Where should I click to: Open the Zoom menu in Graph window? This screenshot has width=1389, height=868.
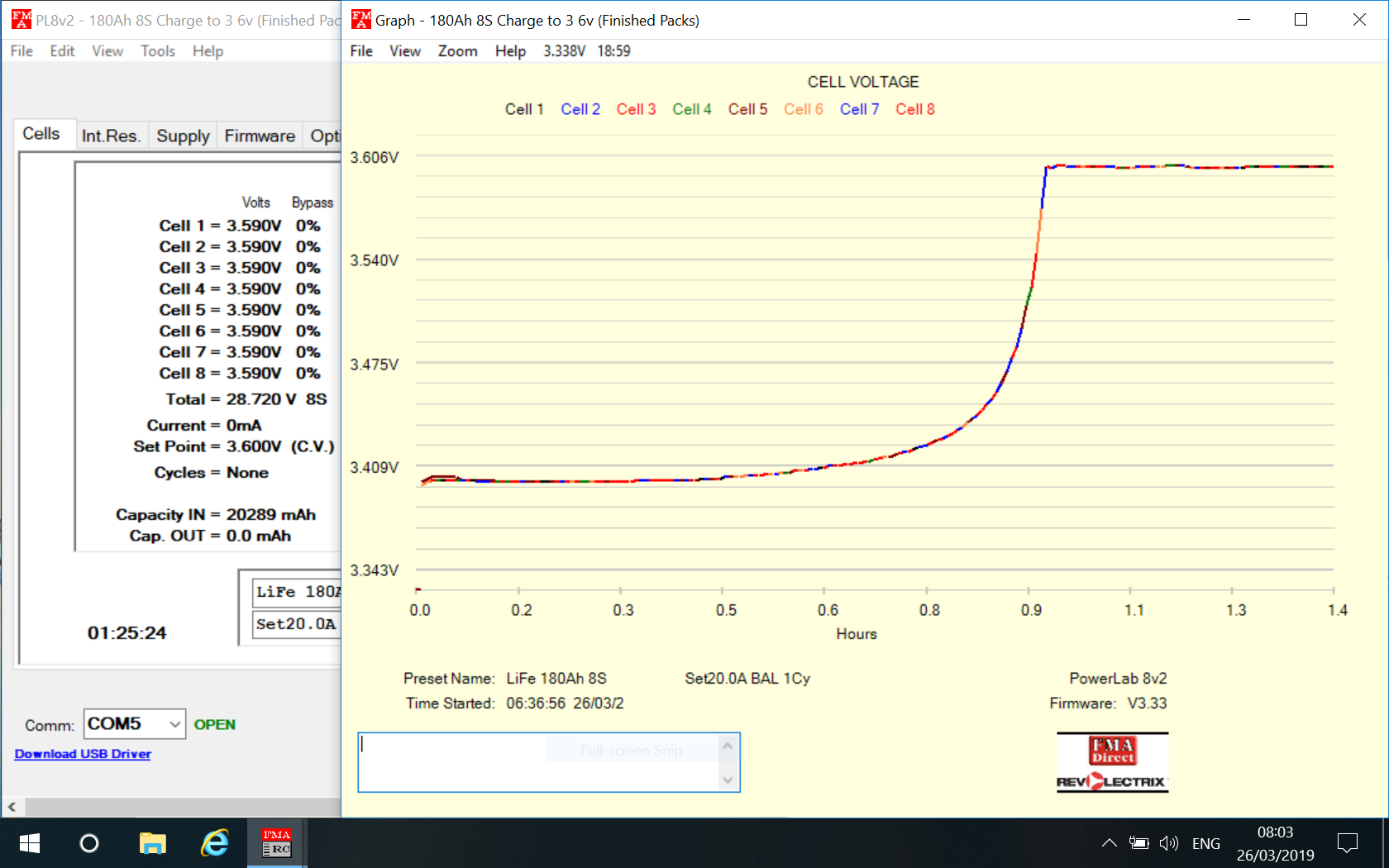457,51
